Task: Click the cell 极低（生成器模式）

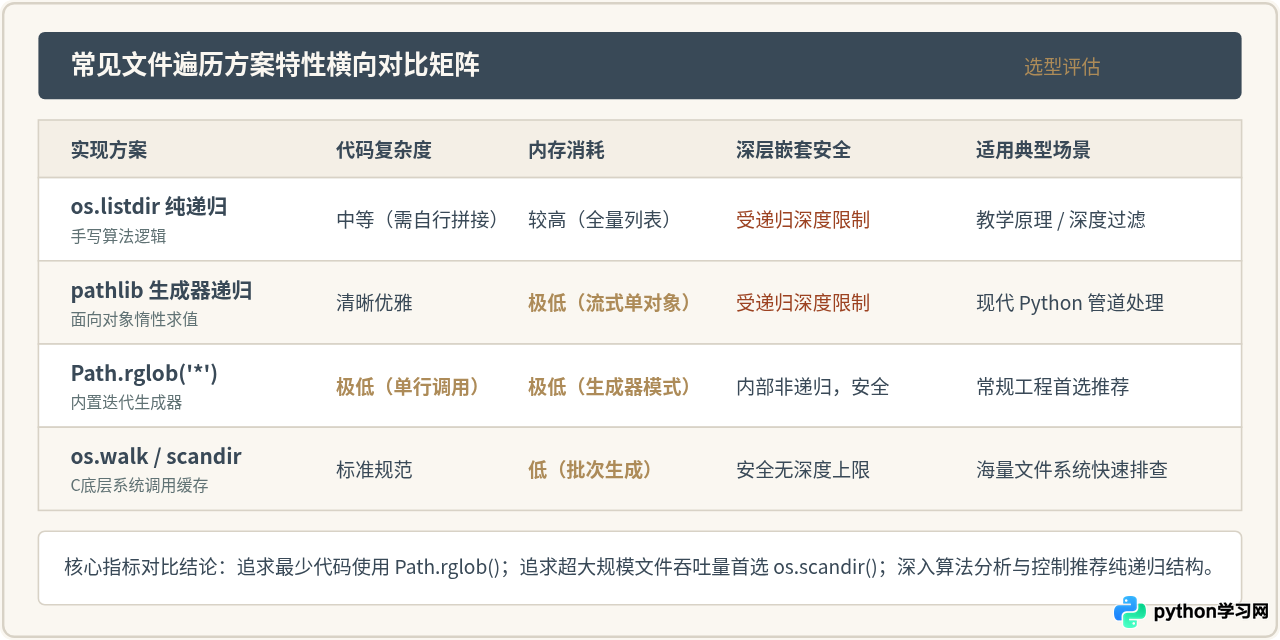Action: coord(610,387)
